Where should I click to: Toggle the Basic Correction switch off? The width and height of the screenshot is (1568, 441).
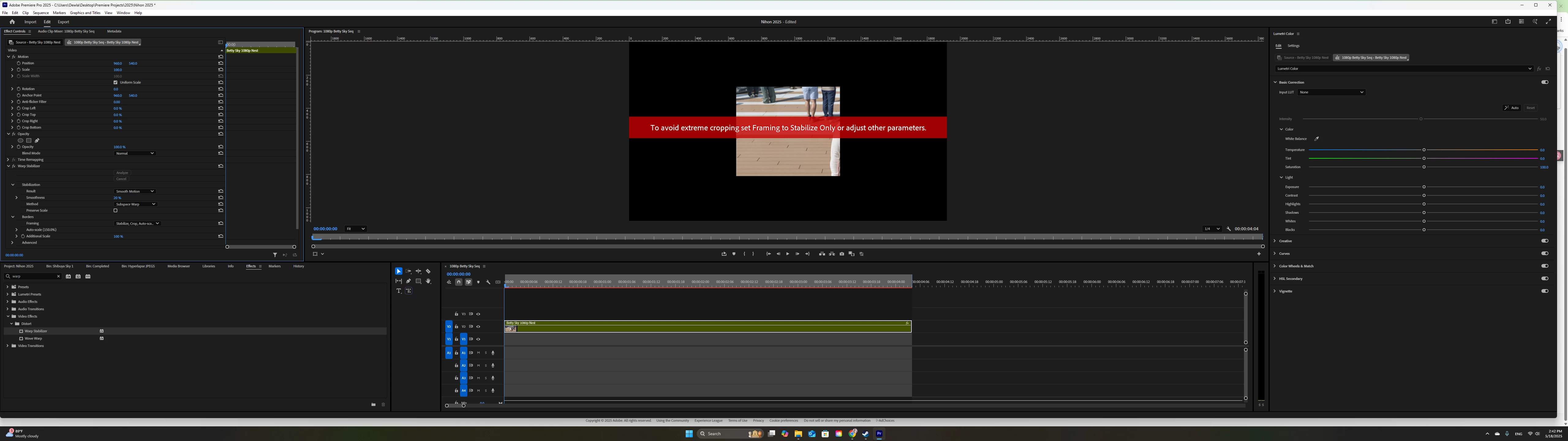point(1545,82)
